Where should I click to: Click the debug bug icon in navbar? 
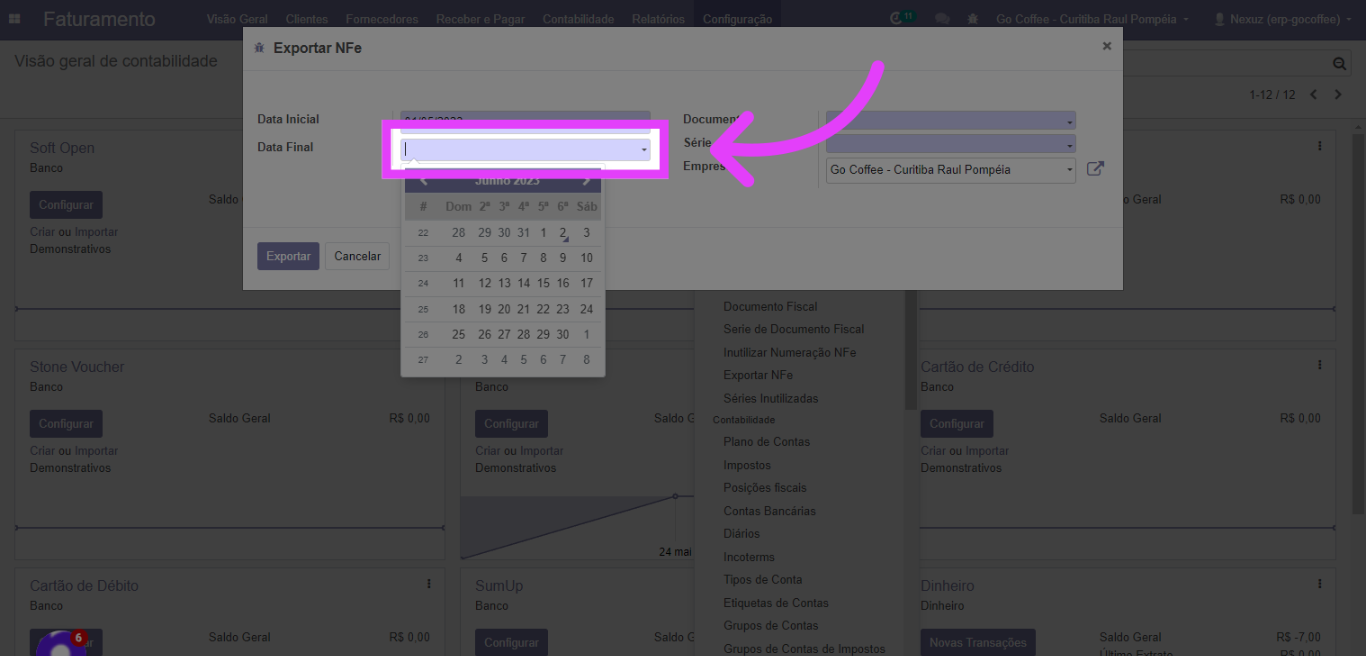pos(973,19)
